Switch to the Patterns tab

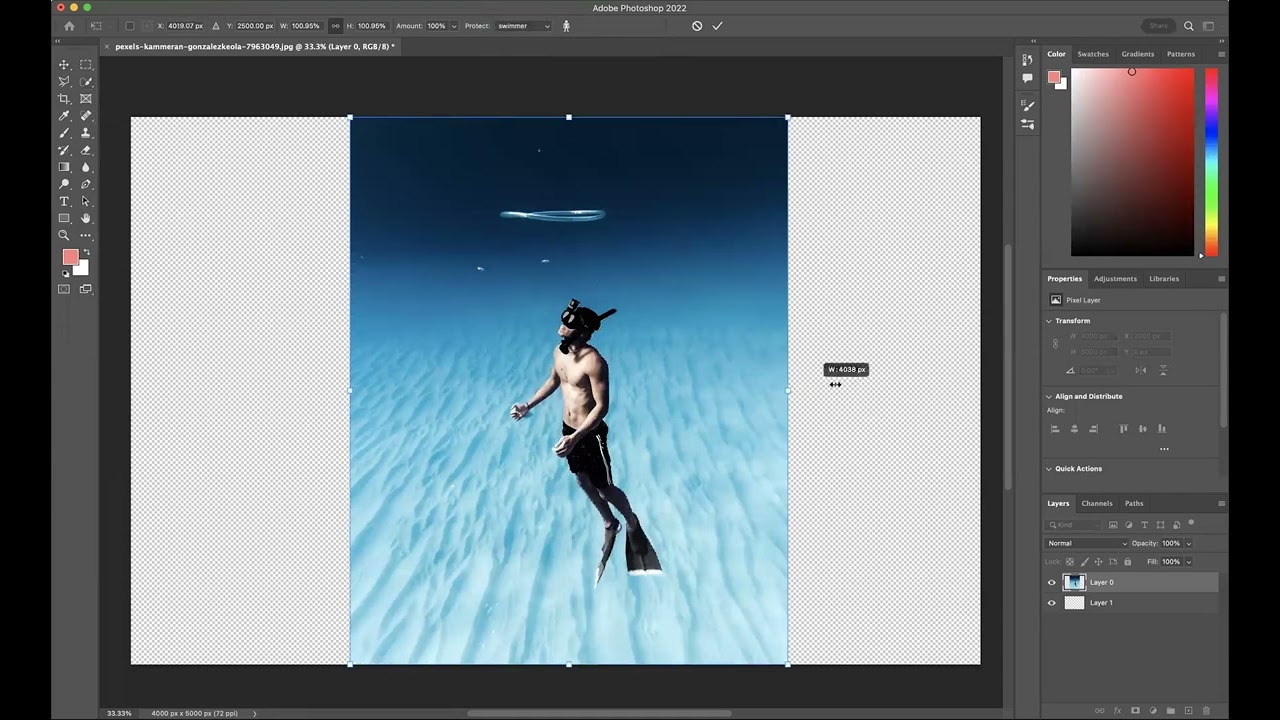pyautogui.click(x=1181, y=54)
